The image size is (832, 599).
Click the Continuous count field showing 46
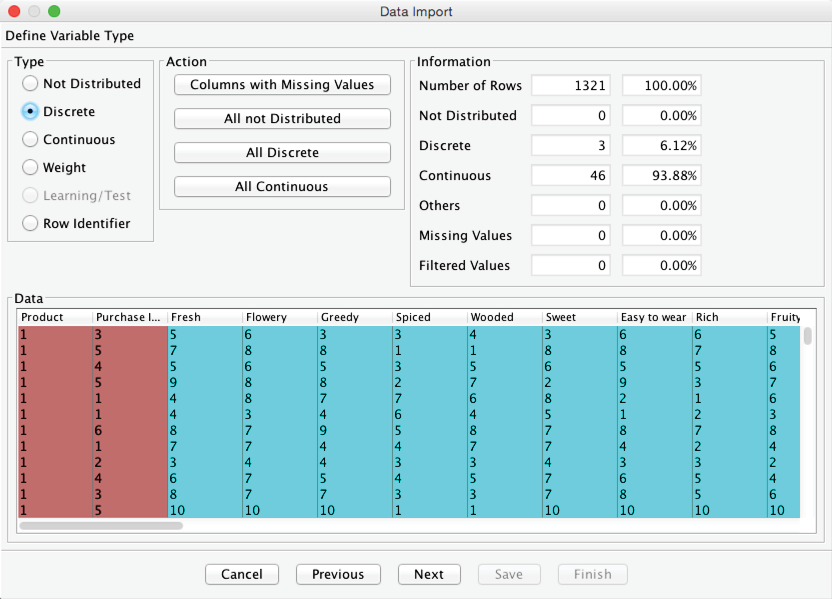pos(570,176)
